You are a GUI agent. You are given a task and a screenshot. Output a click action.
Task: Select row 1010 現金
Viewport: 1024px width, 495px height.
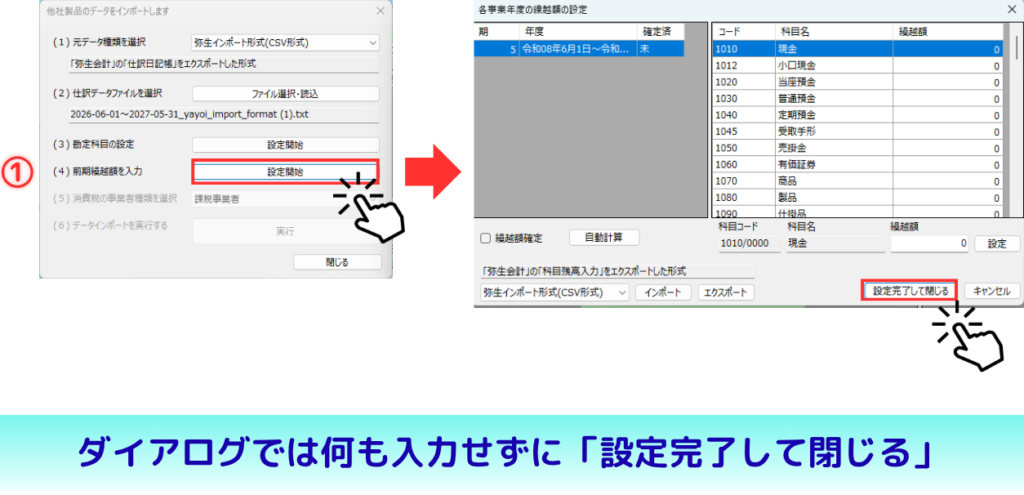coord(857,49)
